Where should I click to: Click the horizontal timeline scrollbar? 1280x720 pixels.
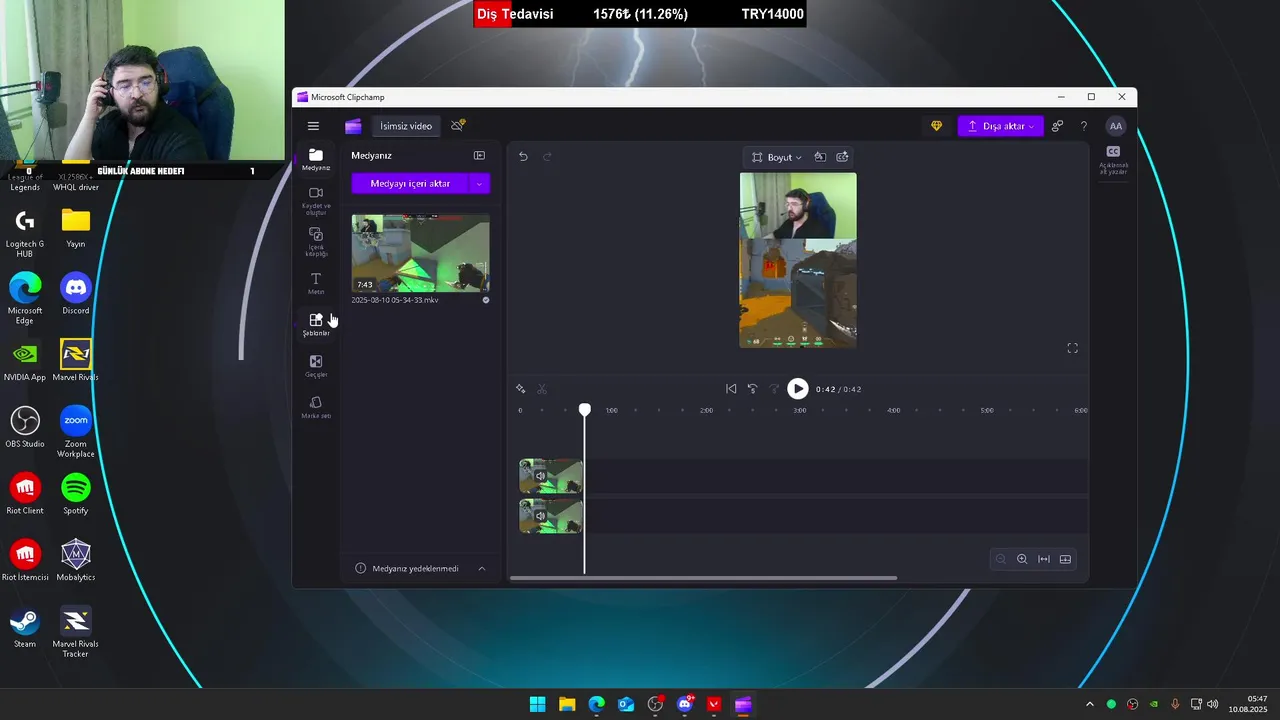pyautogui.click(x=703, y=577)
